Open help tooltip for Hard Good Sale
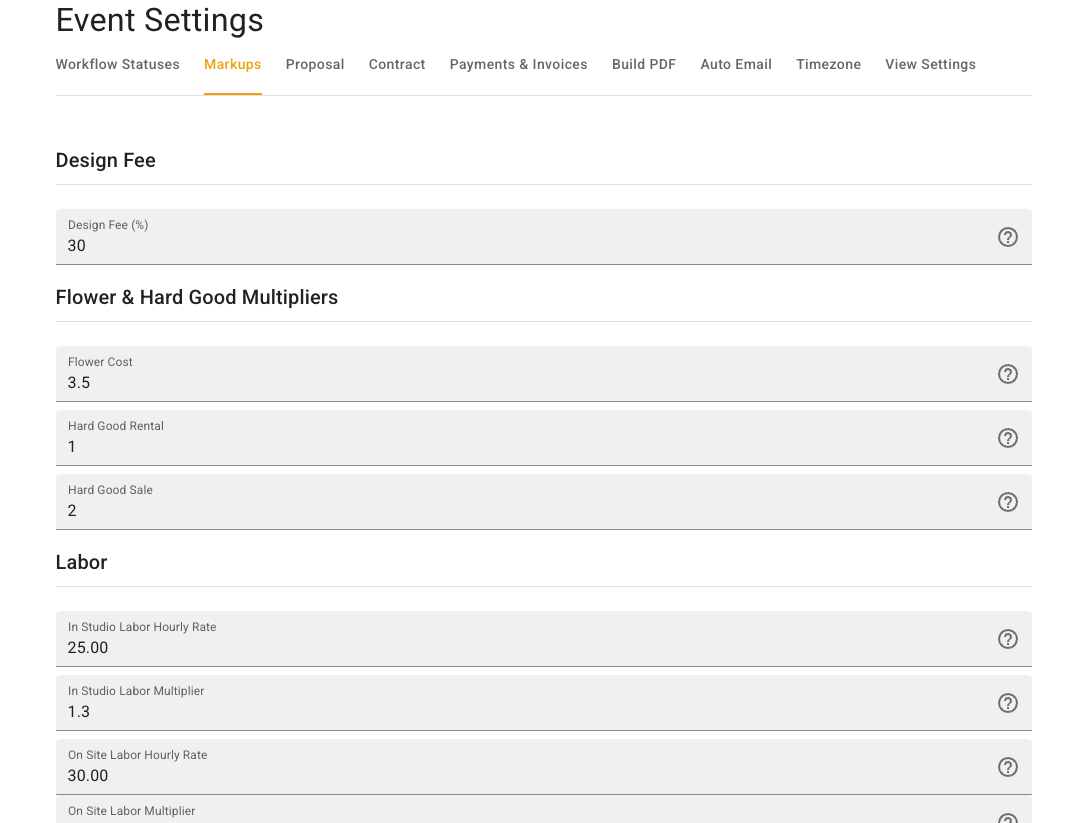 [x=1008, y=502]
